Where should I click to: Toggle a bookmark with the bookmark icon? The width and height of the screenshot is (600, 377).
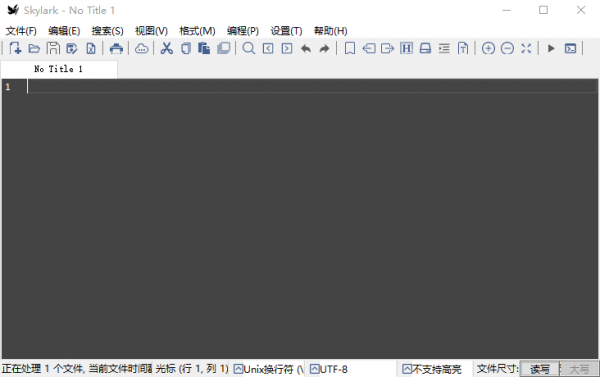tap(350, 48)
